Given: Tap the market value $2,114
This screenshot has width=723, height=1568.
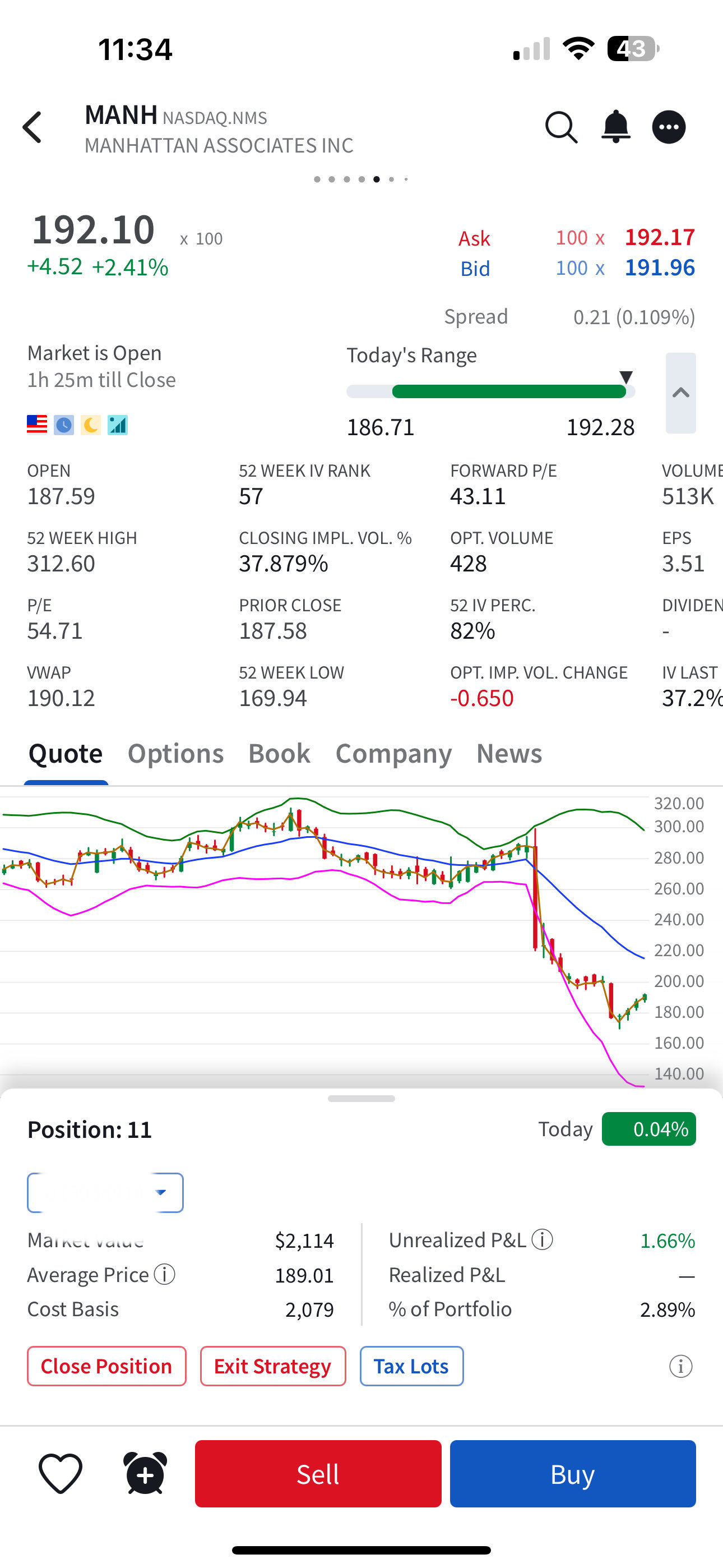Looking at the screenshot, I should pos(304,1240).
